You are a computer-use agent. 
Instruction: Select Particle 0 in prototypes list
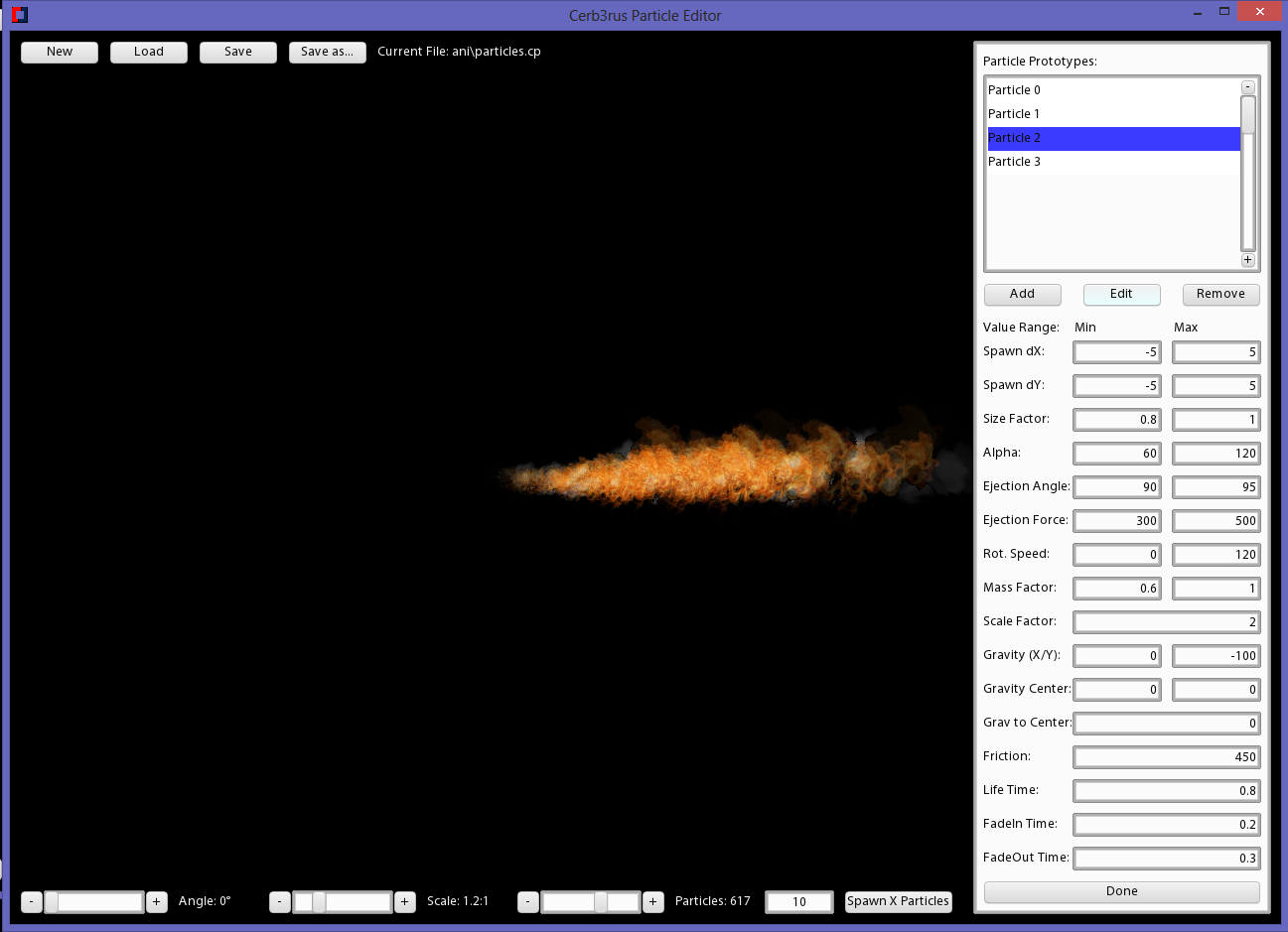(x=1112, y=90)
